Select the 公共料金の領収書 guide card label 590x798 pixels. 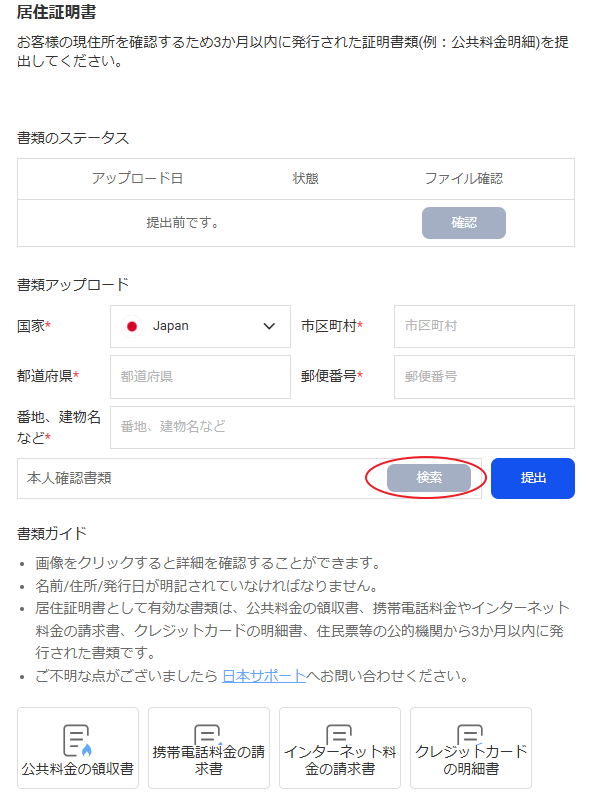(77, 768)
